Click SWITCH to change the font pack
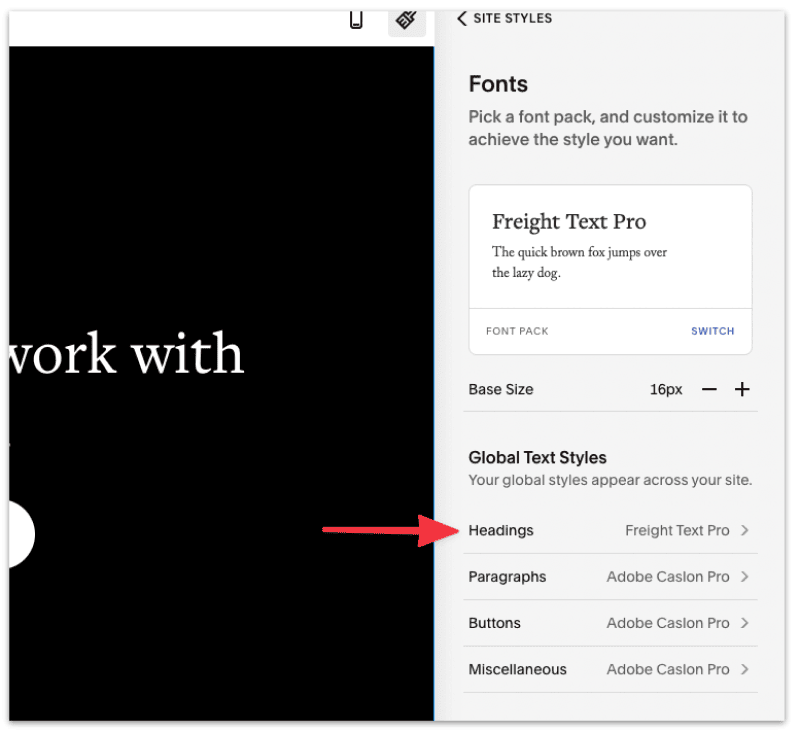Screen dimensions: 800x735 pos(712,331)
